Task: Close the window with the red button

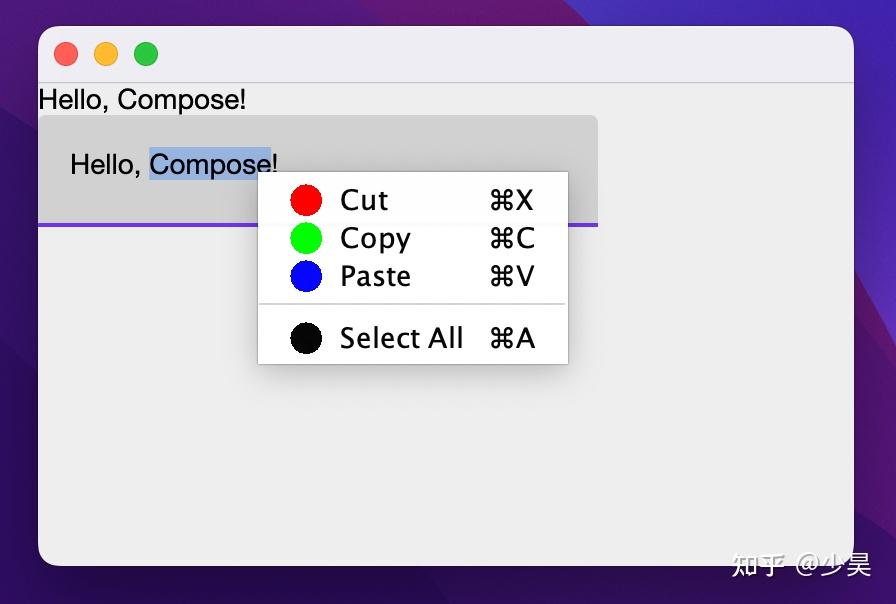Action: (x=66, y=54)
